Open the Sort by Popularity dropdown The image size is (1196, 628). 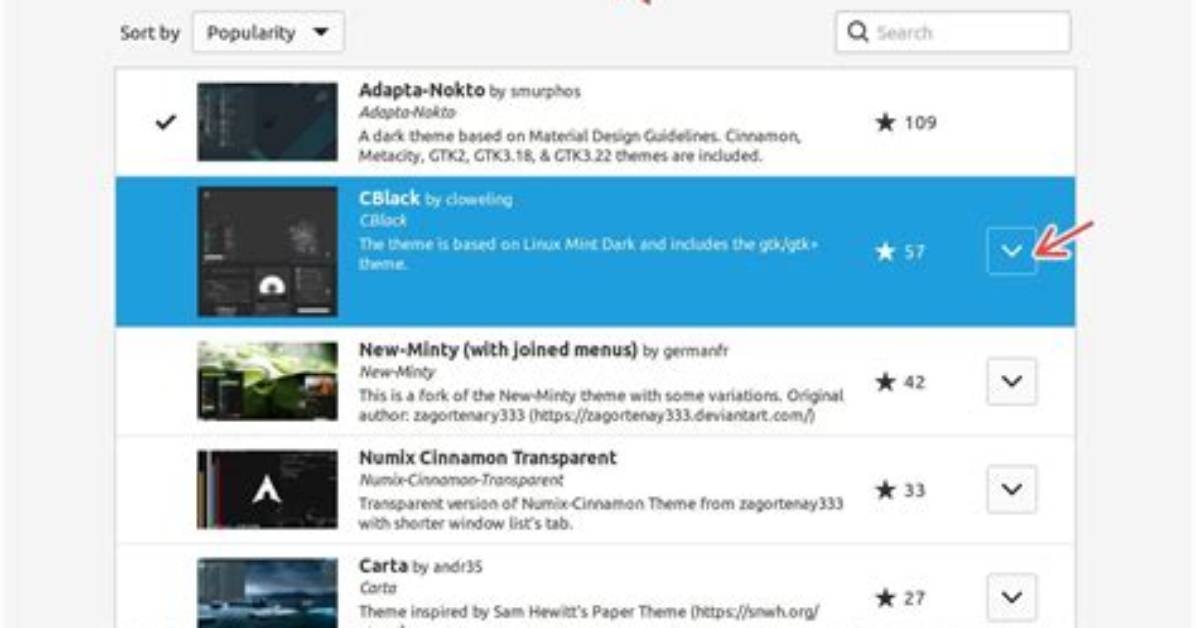pyautogui.click(x=268, y=32)
